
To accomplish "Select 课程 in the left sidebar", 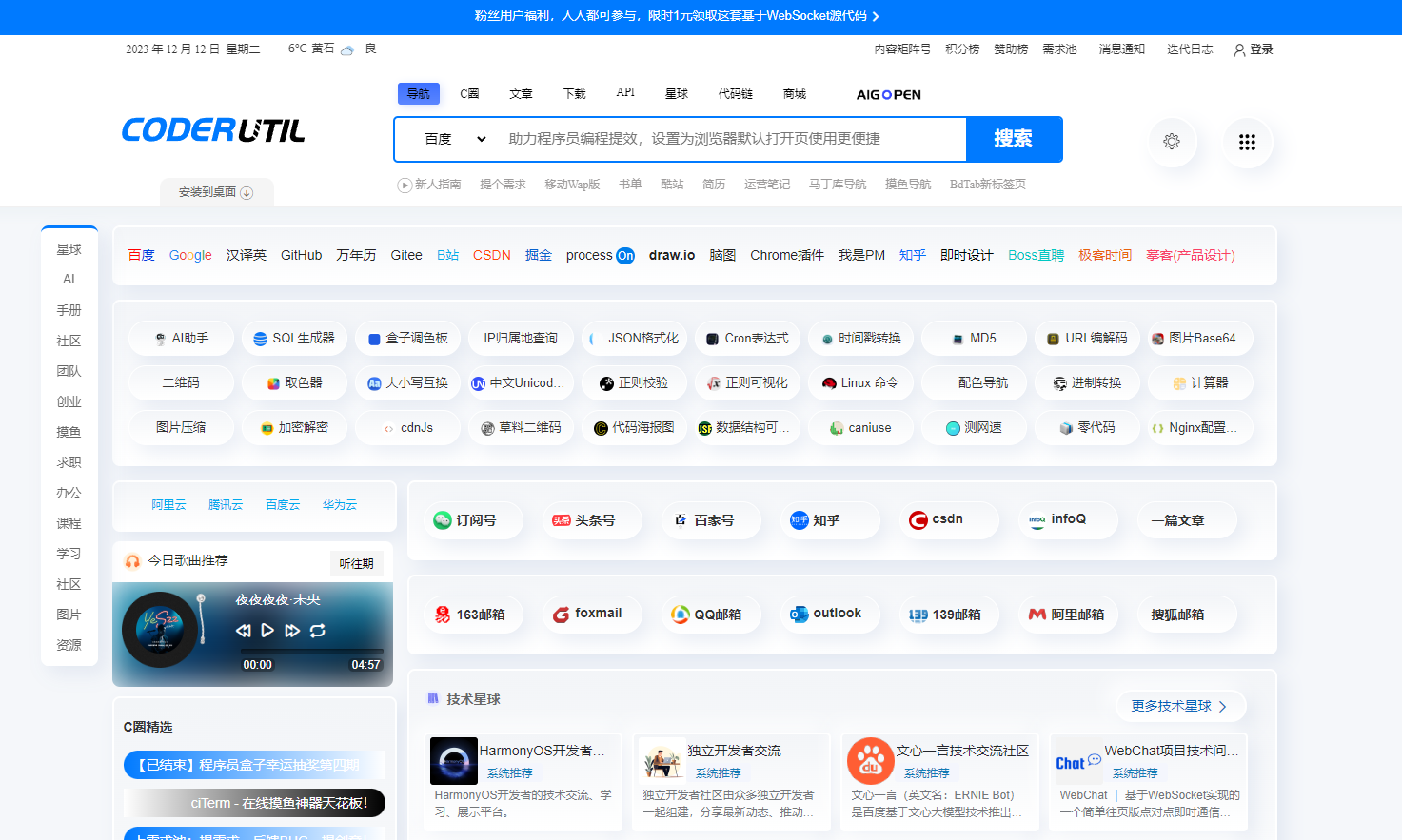I will tap(69, 523).
